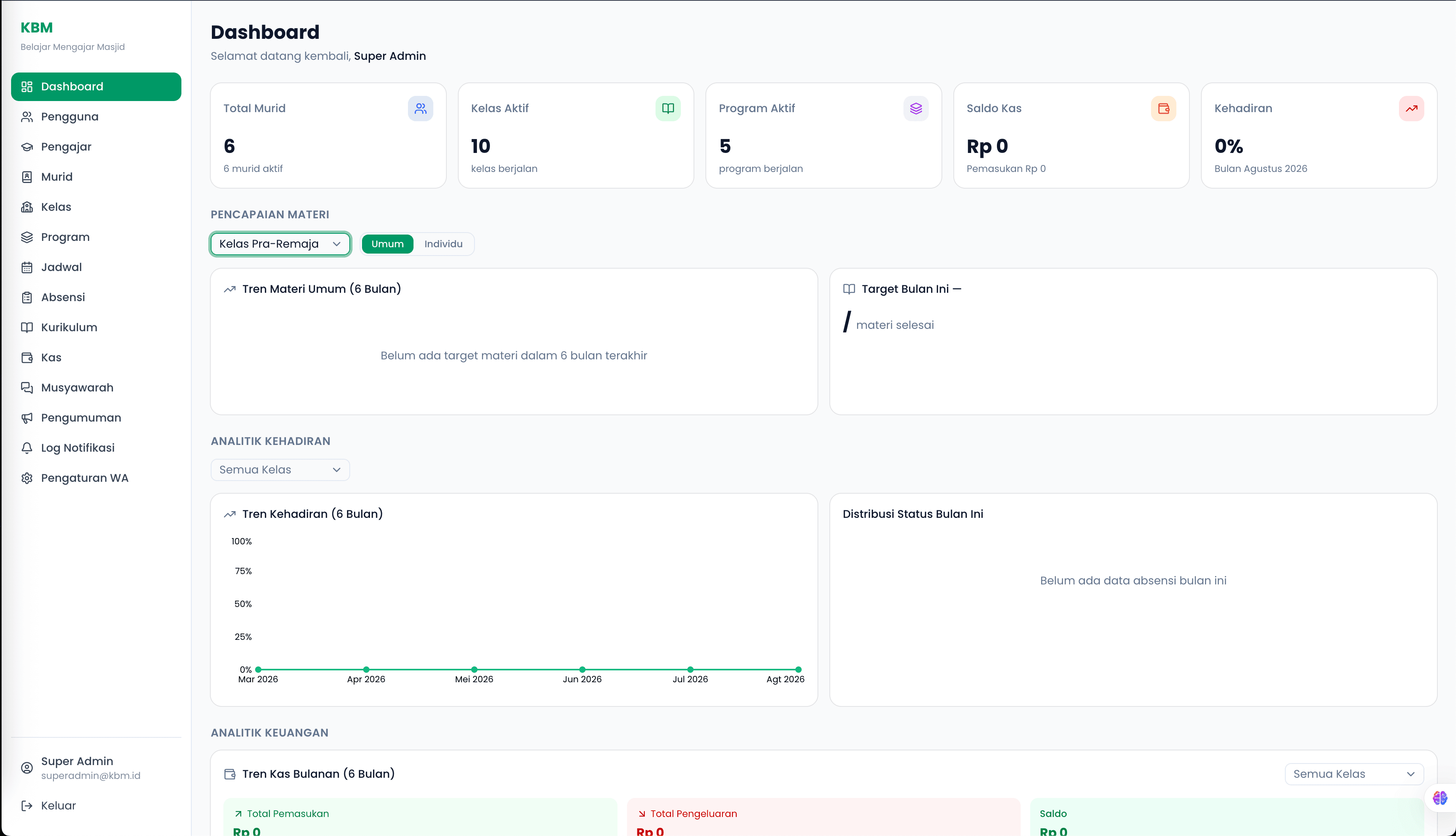
Task: Click the Mei 2026 point on attendance chart
Action: click(x=474, y=670)
